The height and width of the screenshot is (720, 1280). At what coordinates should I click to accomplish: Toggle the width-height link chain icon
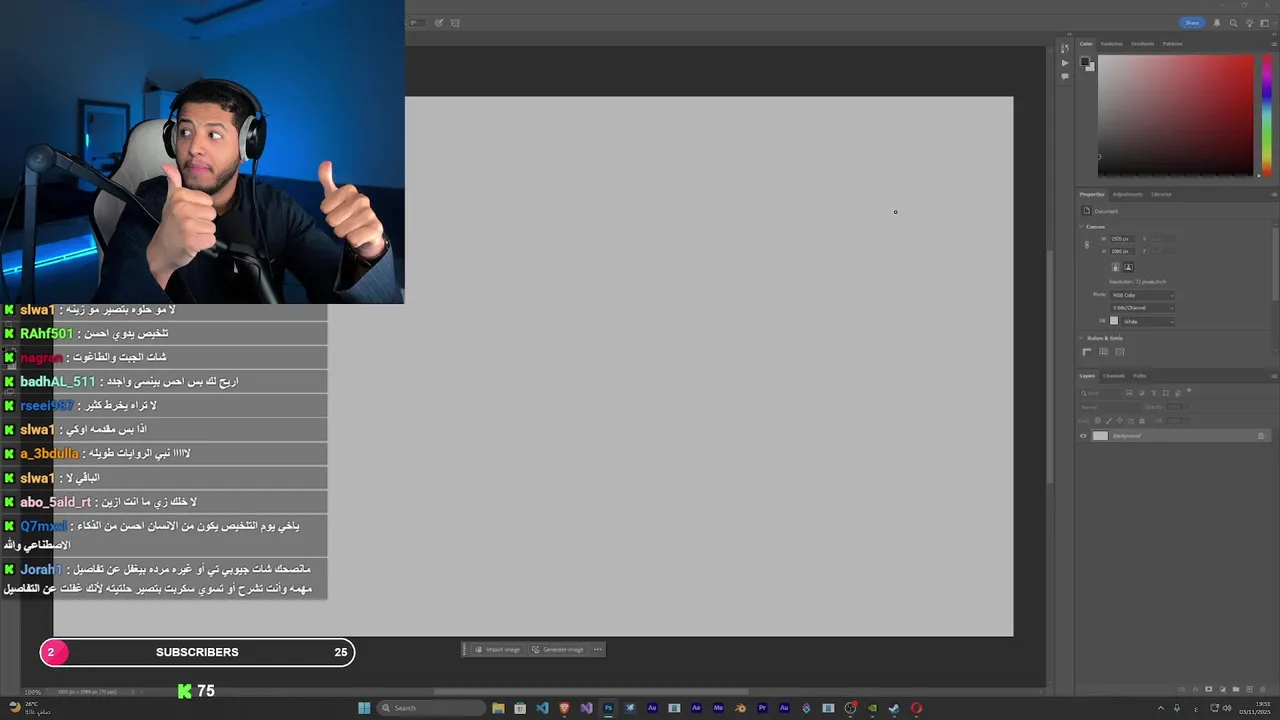point(1087,245)
